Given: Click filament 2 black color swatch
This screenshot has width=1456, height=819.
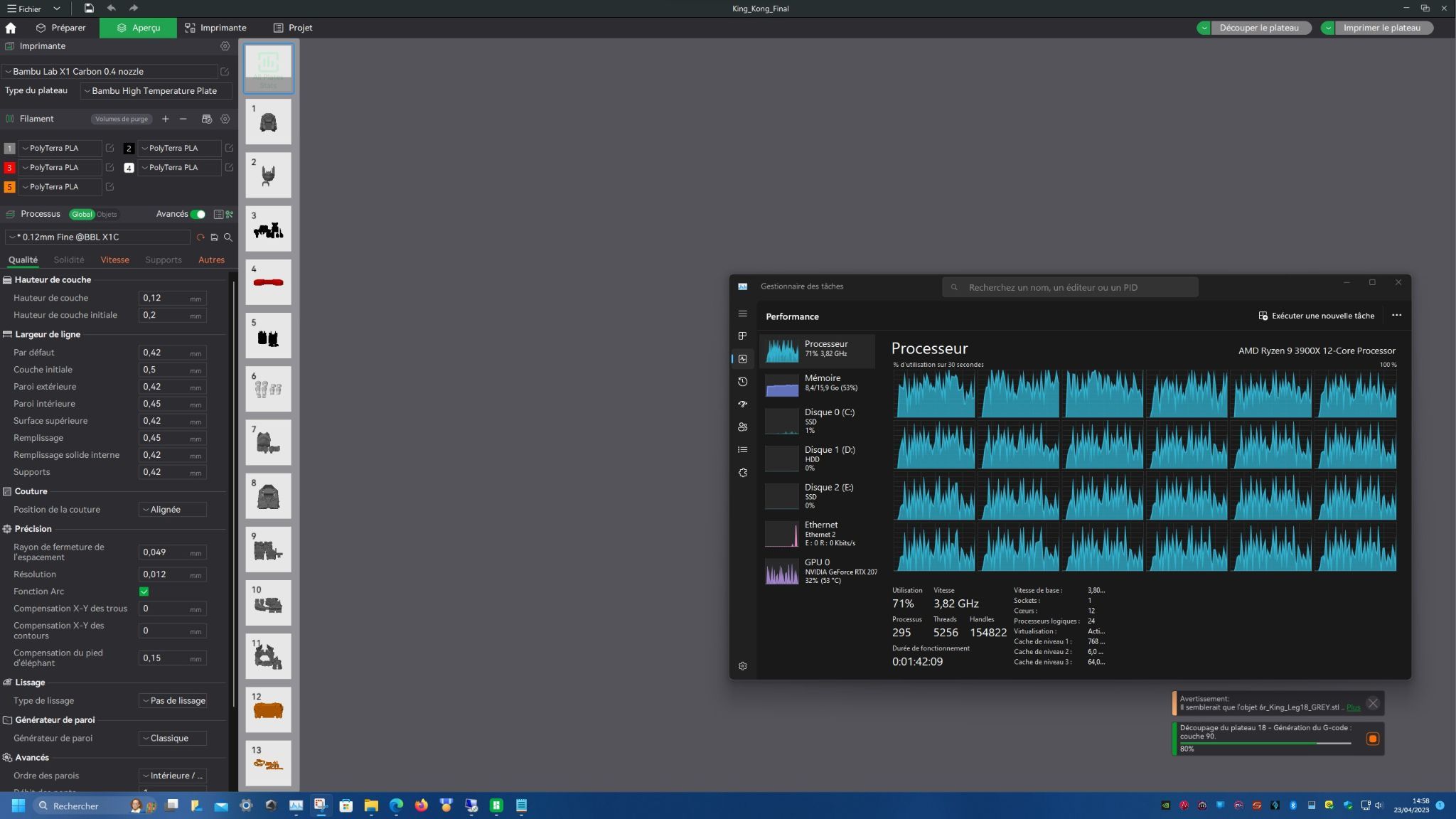Looking at the screenshot, I should click(129, 149).
